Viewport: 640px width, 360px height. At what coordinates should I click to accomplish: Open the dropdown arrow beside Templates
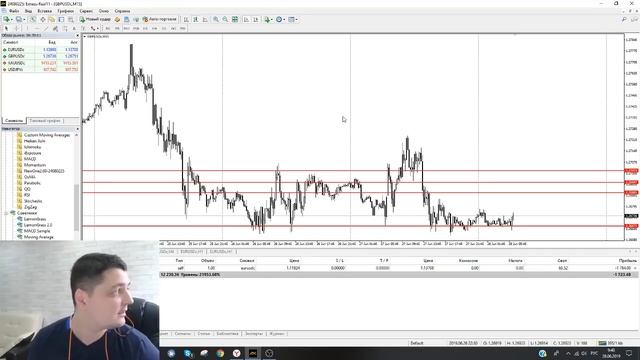click(x=296, y=20)
